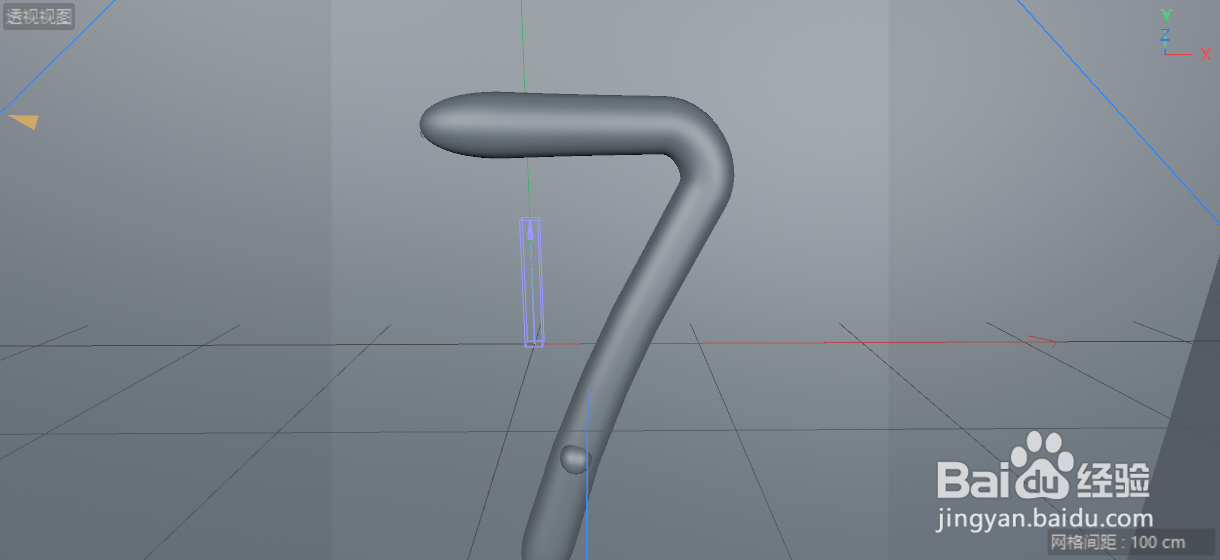Click the XYZ axis orientation gizmo
This screenshot has width=1220, height=560.
1184,34
